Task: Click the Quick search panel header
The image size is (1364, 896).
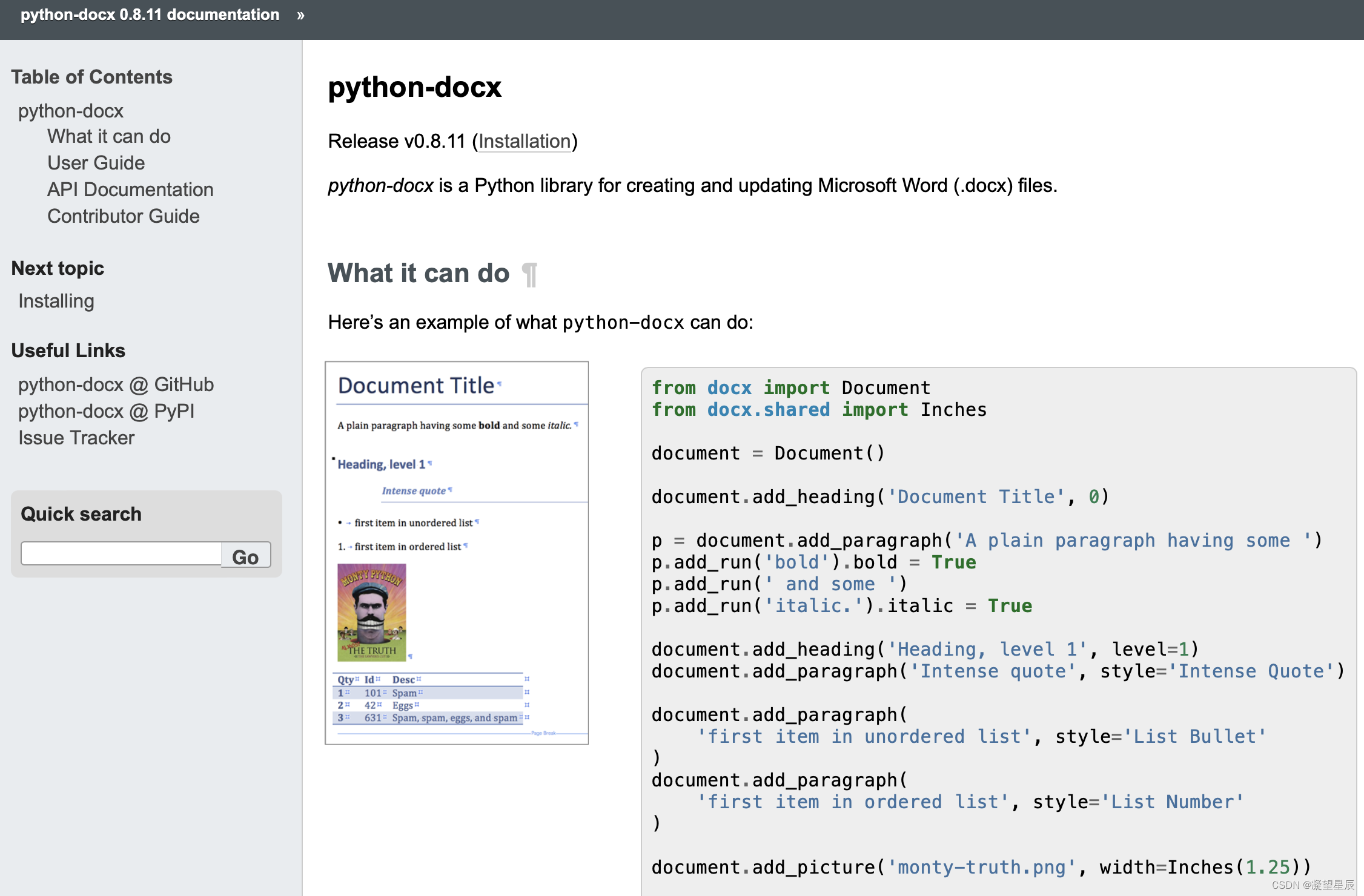Action: [x=81, y=513]
